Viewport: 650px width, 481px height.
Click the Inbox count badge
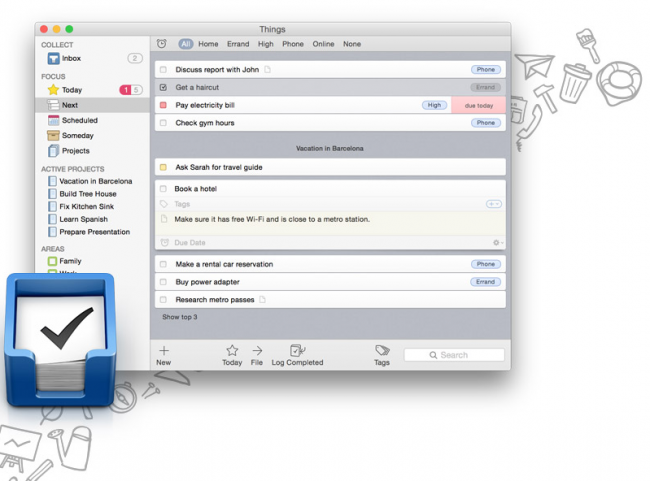(x=135, y=58)
